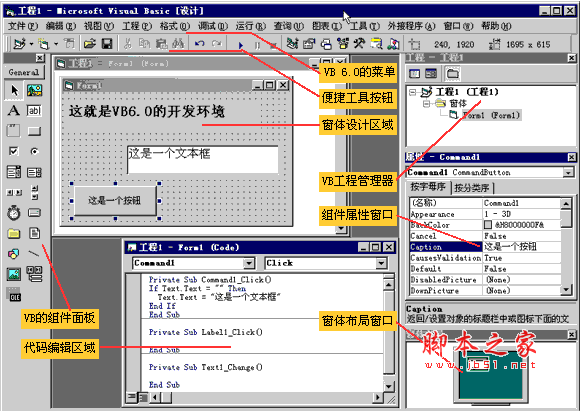Open the 工具(T) menu

click(x=365, y=26)
